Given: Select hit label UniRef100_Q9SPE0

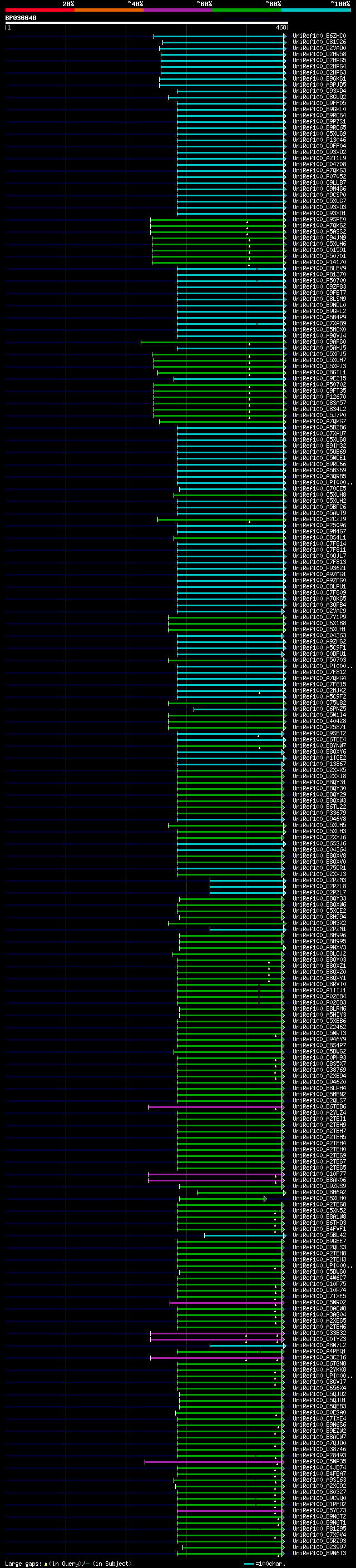Looking at the screenshot, I should click(x=319, y=220).
